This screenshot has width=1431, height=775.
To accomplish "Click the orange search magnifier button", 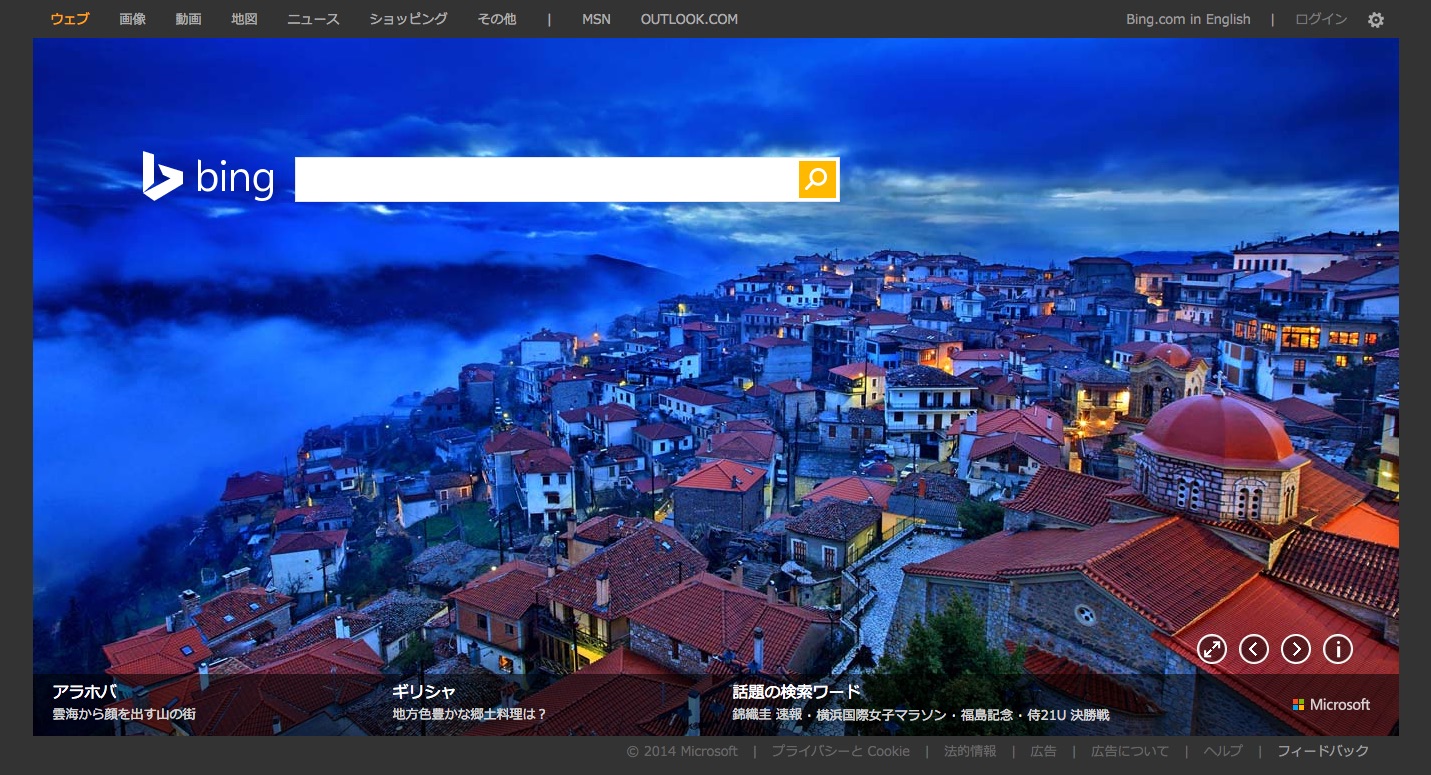I will [817, 179].
